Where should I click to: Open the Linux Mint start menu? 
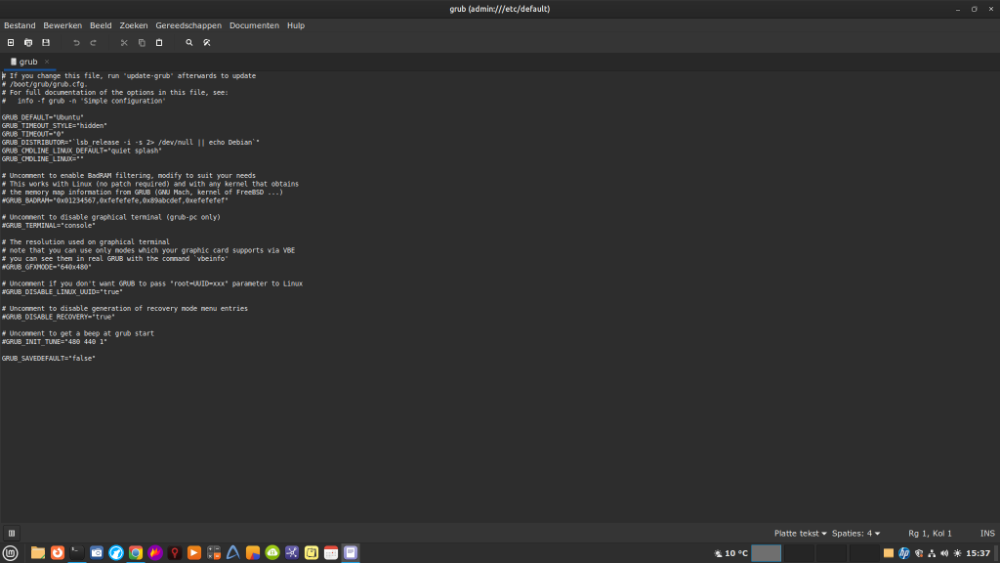[x=11, y=553]
